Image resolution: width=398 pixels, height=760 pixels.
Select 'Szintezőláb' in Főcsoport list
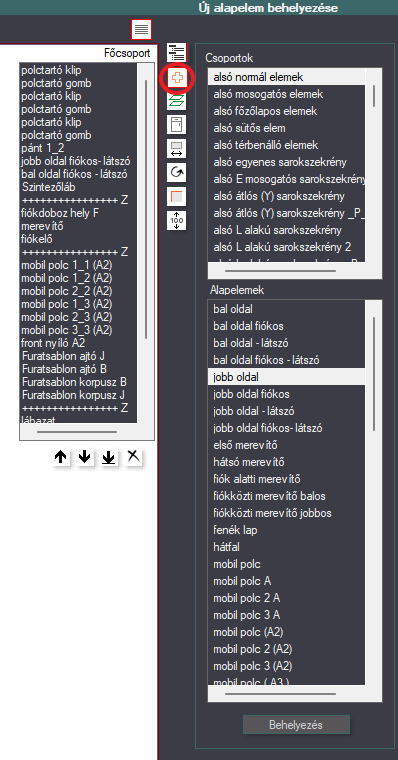click(x=79, y=187)
